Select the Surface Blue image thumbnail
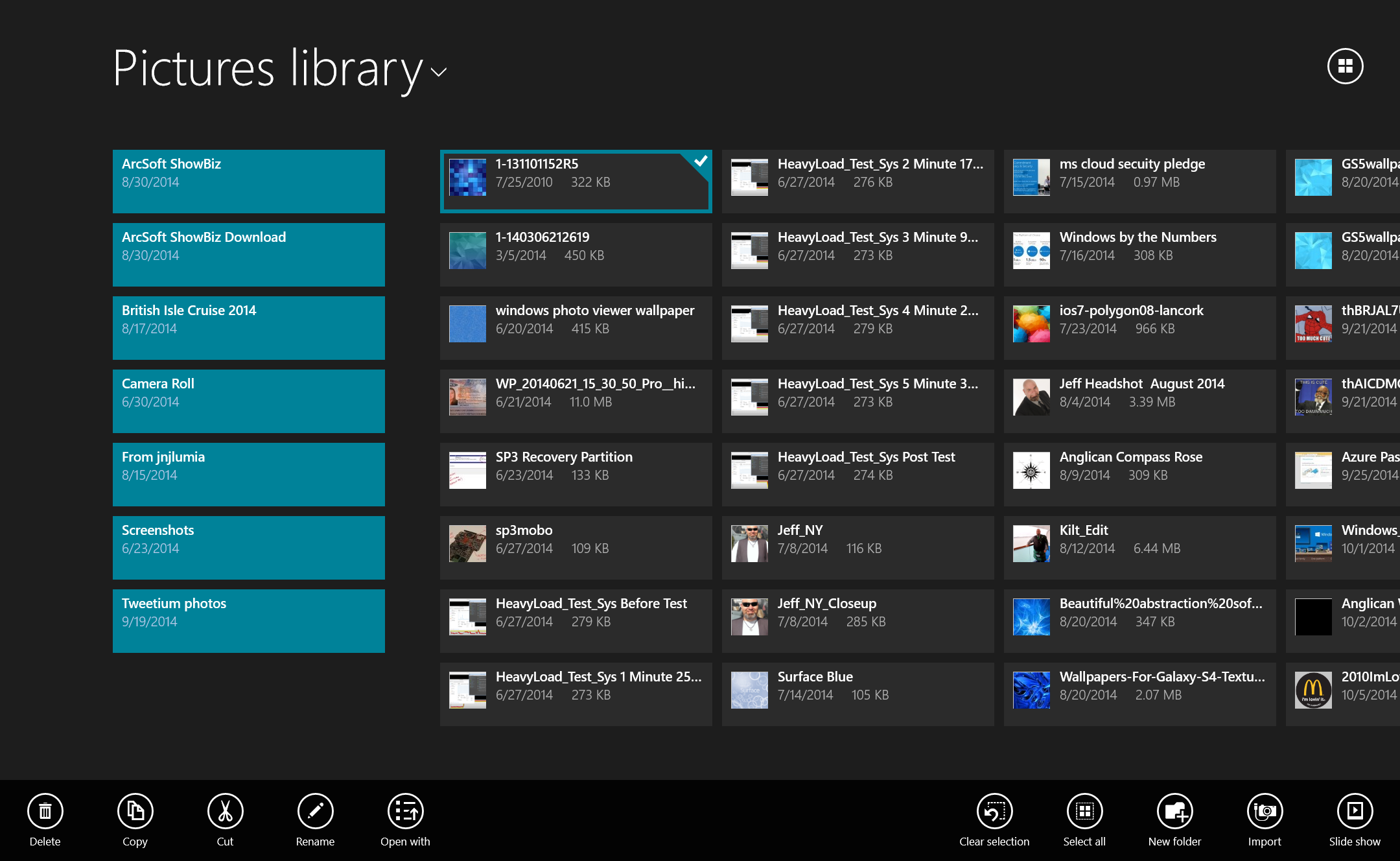1400x861 pixels. point(749,690)
